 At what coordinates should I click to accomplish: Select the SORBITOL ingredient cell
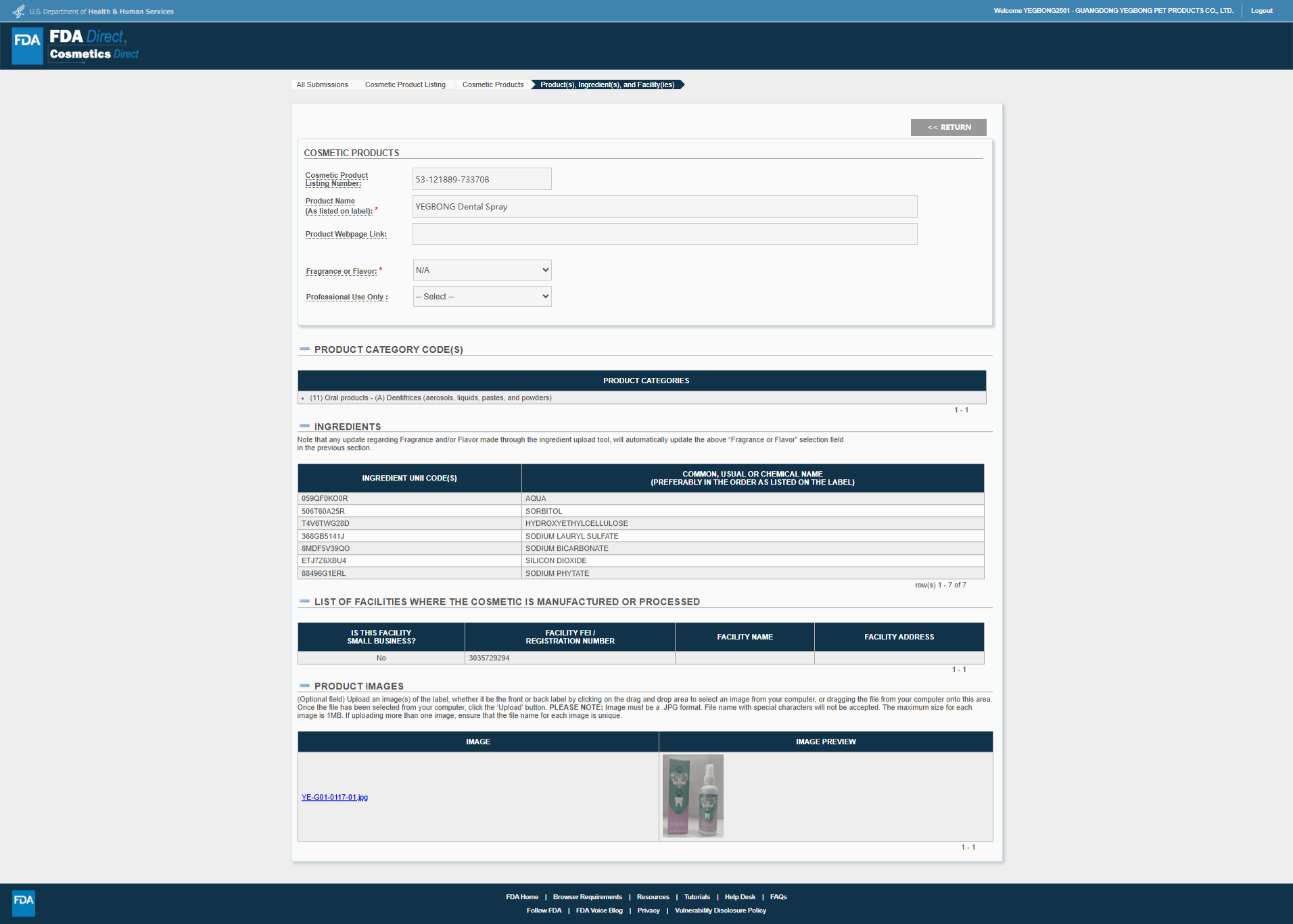click(x=753, y=512)
